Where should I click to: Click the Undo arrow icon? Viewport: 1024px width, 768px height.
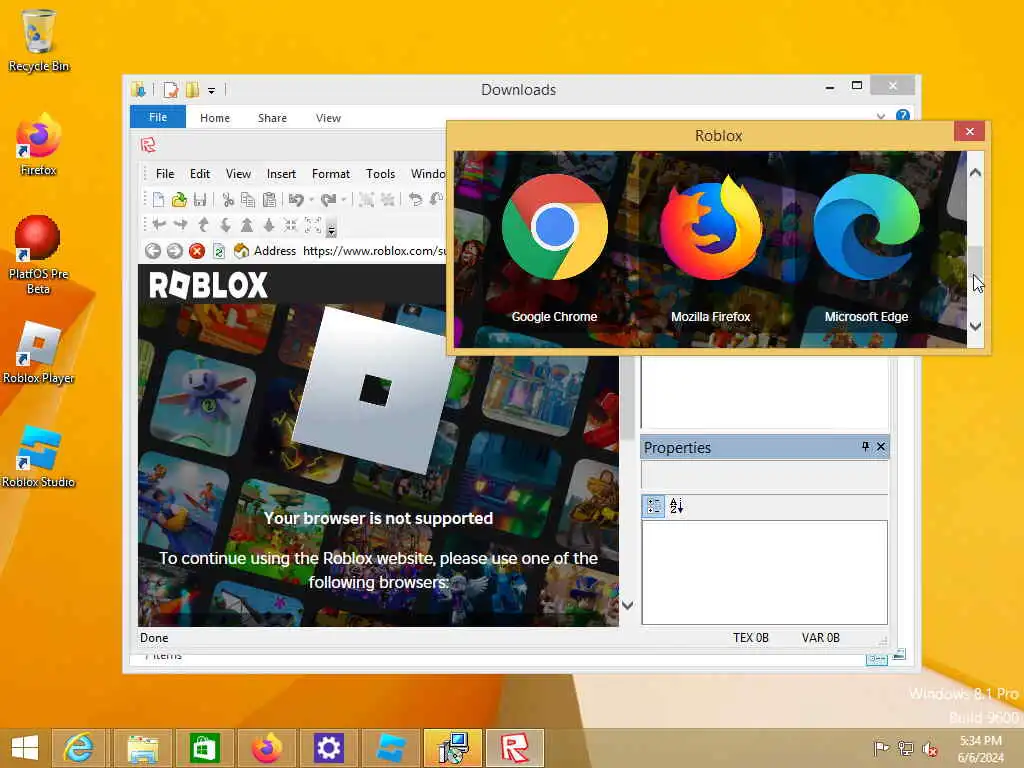click(x=296, y=200)
